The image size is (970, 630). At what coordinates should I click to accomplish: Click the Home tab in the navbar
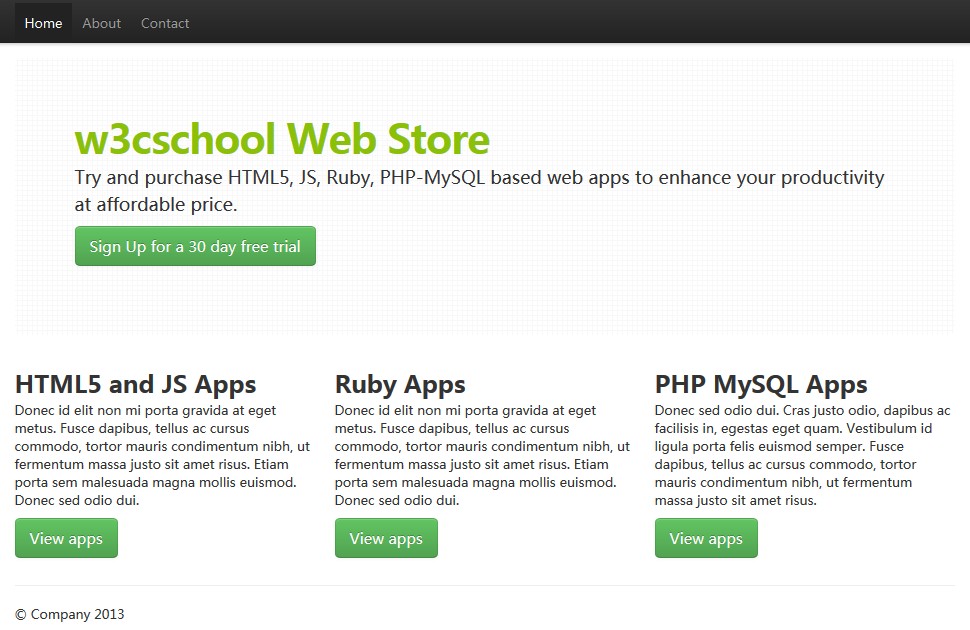click(x=43, y=22)
